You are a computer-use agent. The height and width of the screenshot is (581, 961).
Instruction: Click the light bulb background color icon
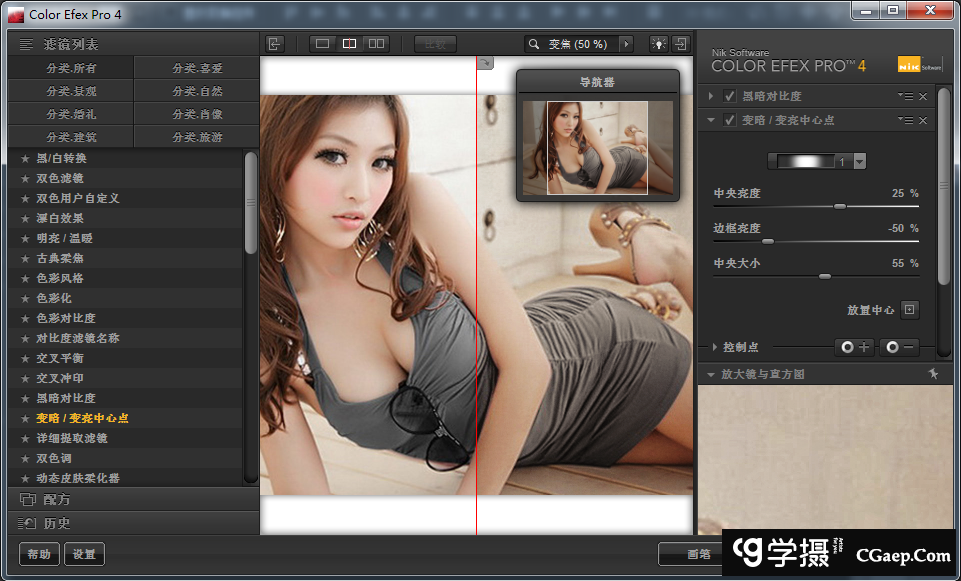coord(659,44)
